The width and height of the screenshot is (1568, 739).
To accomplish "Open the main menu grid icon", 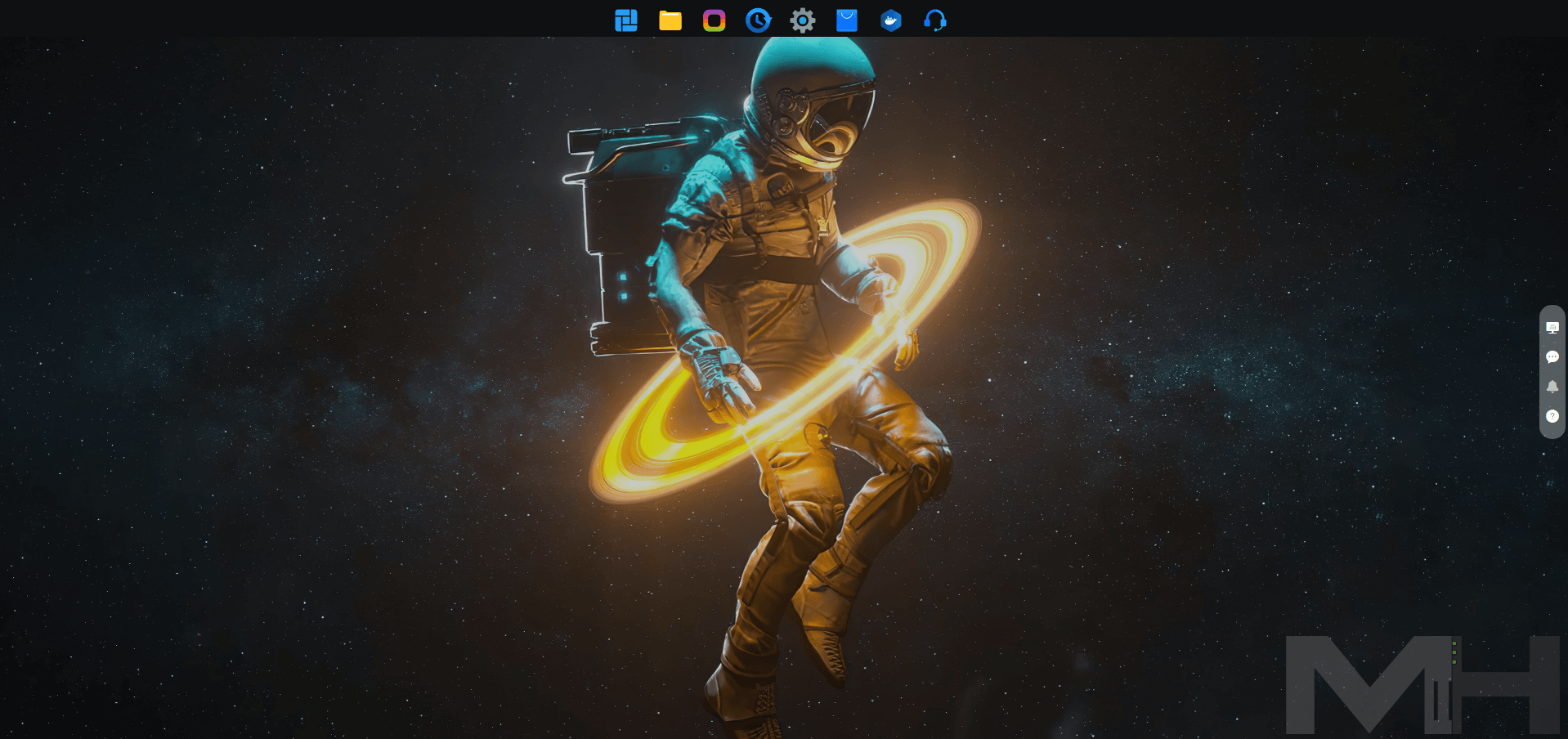I will point(626,20).
